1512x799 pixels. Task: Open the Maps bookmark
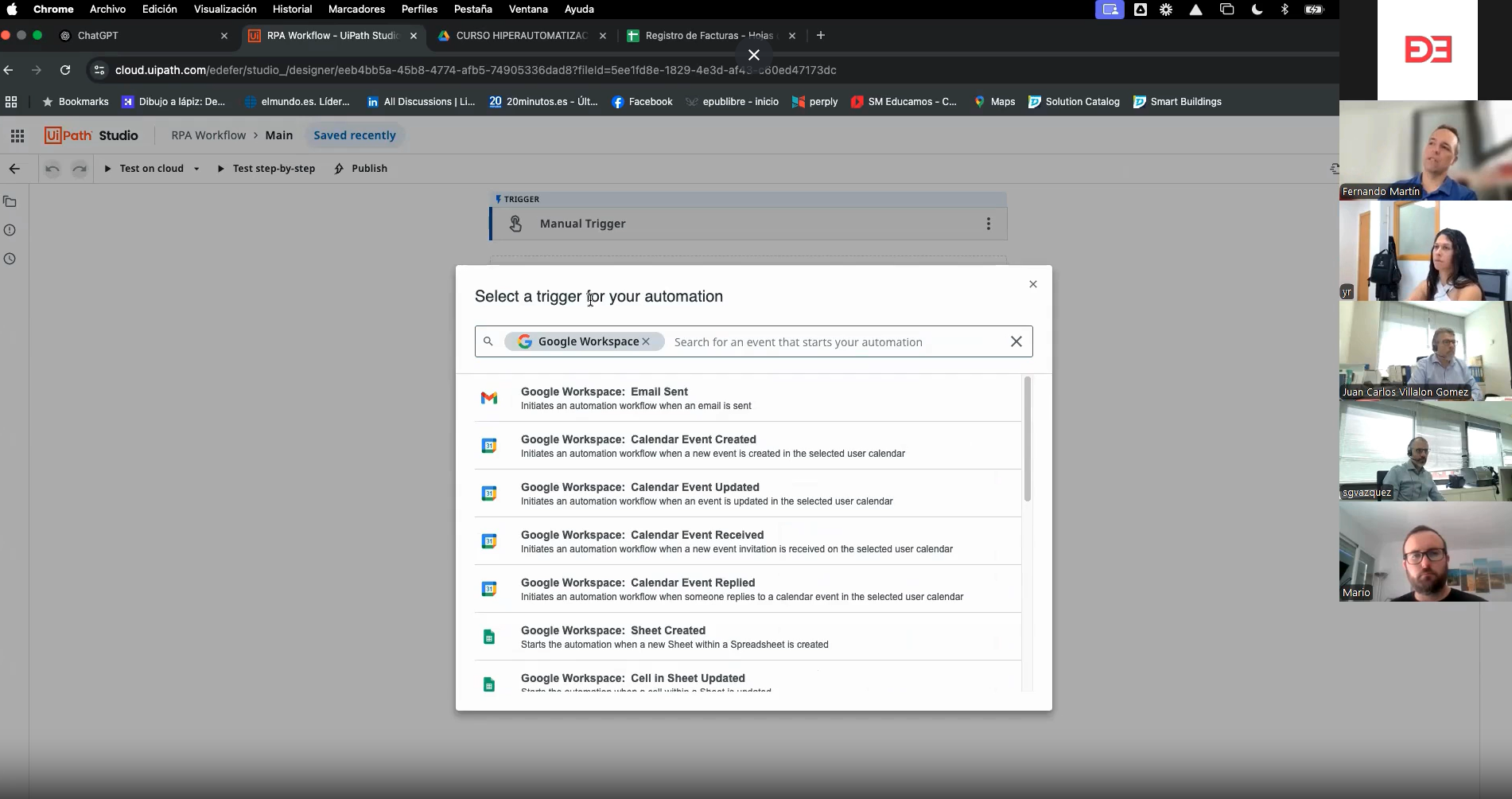click(x=994, y=102)
